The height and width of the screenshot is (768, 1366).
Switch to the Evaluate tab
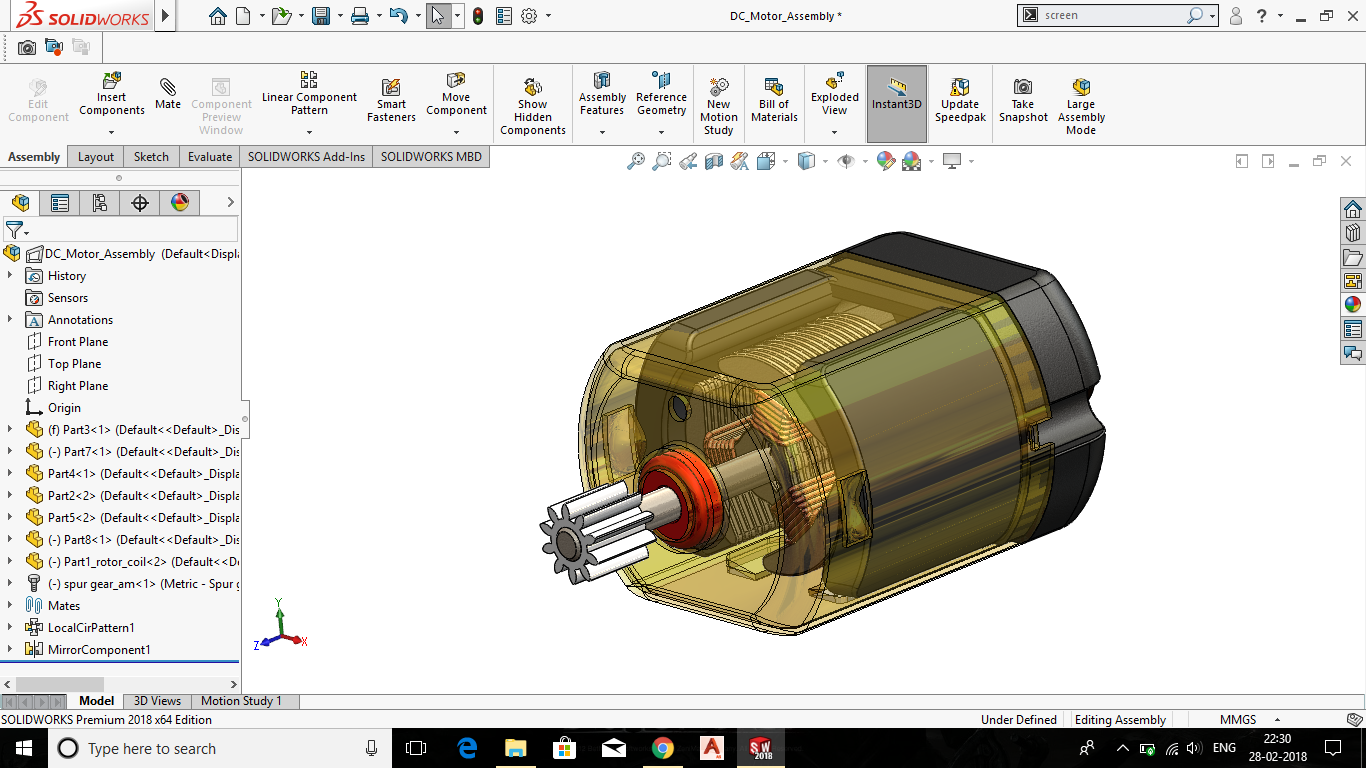pos(210,156)
